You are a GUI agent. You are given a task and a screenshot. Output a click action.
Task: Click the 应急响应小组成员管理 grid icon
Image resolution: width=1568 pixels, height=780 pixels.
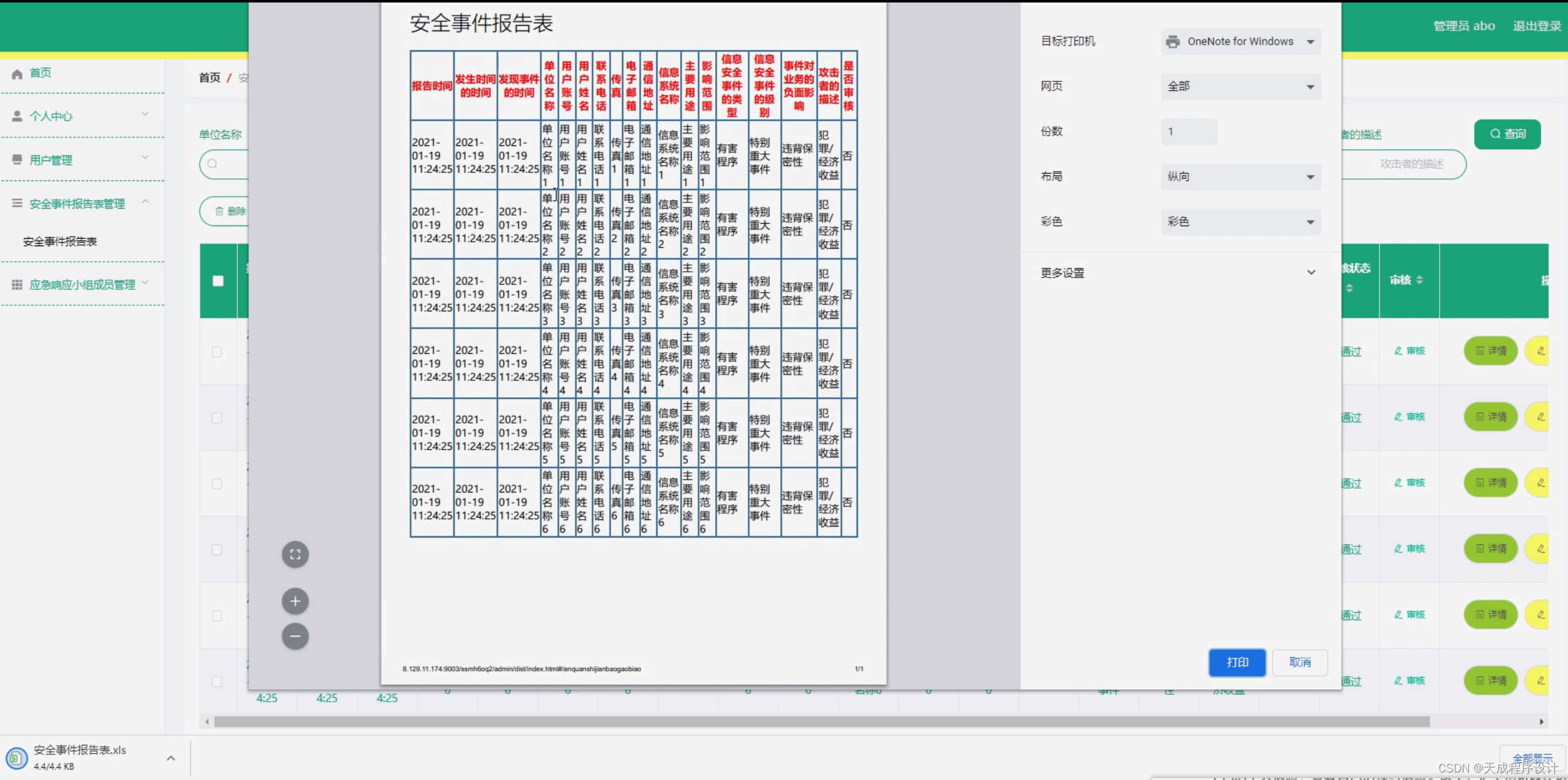(17, 285)
